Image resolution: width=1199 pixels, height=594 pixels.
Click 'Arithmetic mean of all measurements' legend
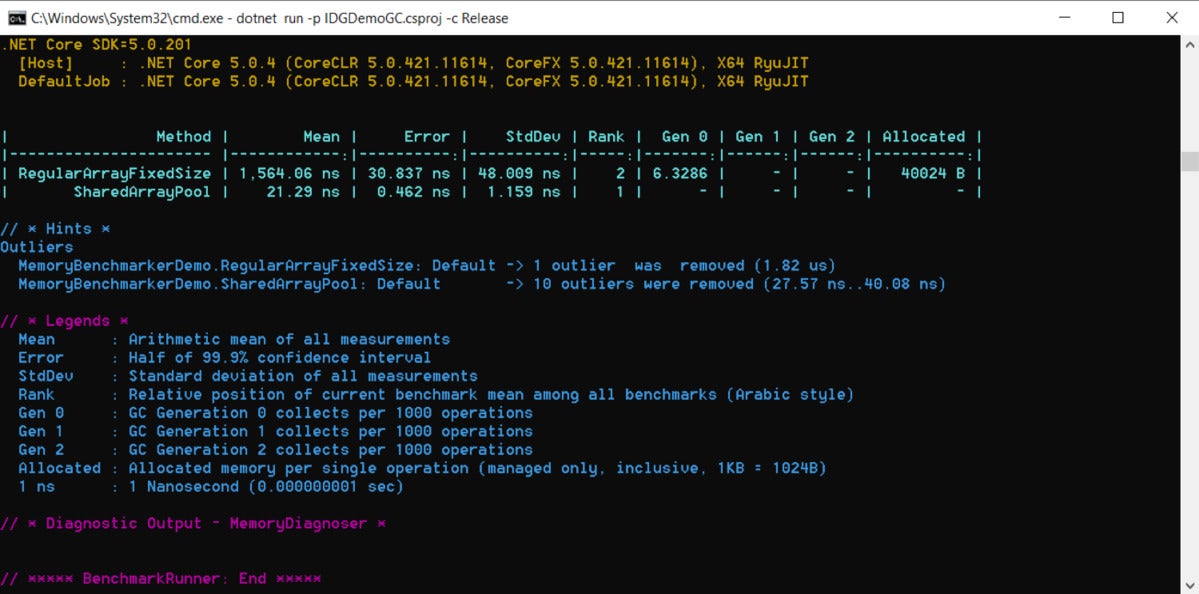[289, 339]
